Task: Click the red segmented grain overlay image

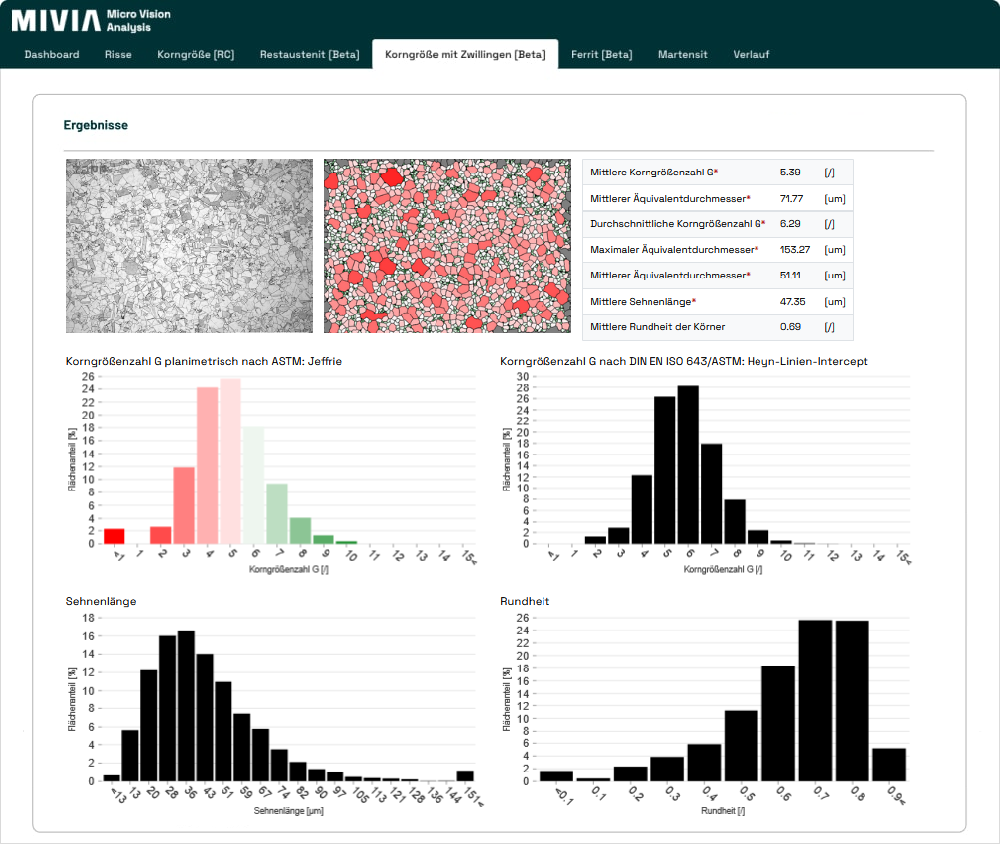Action: 447,246
